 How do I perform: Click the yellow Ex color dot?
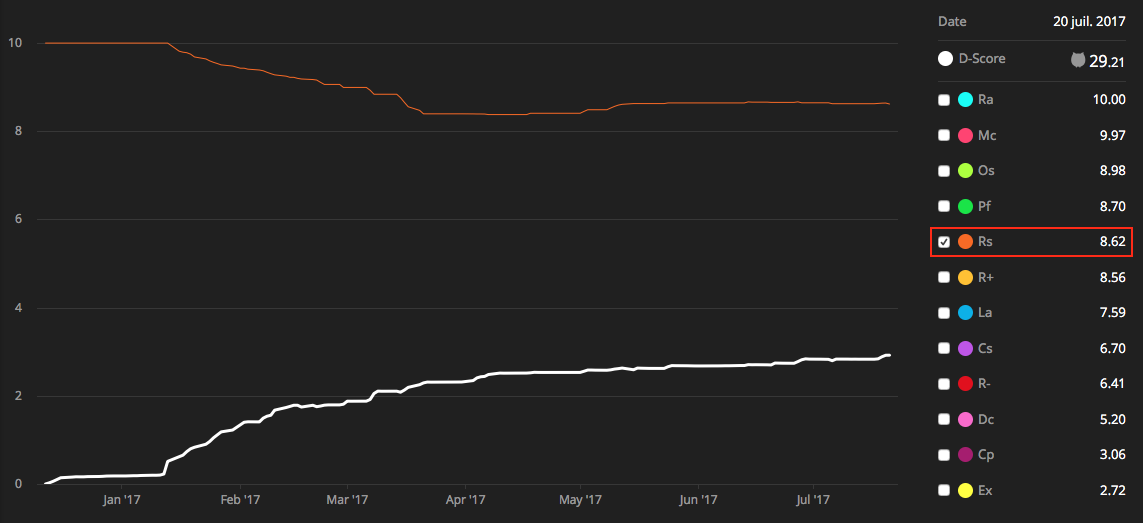pyautogui.click(x=966, y=491)
